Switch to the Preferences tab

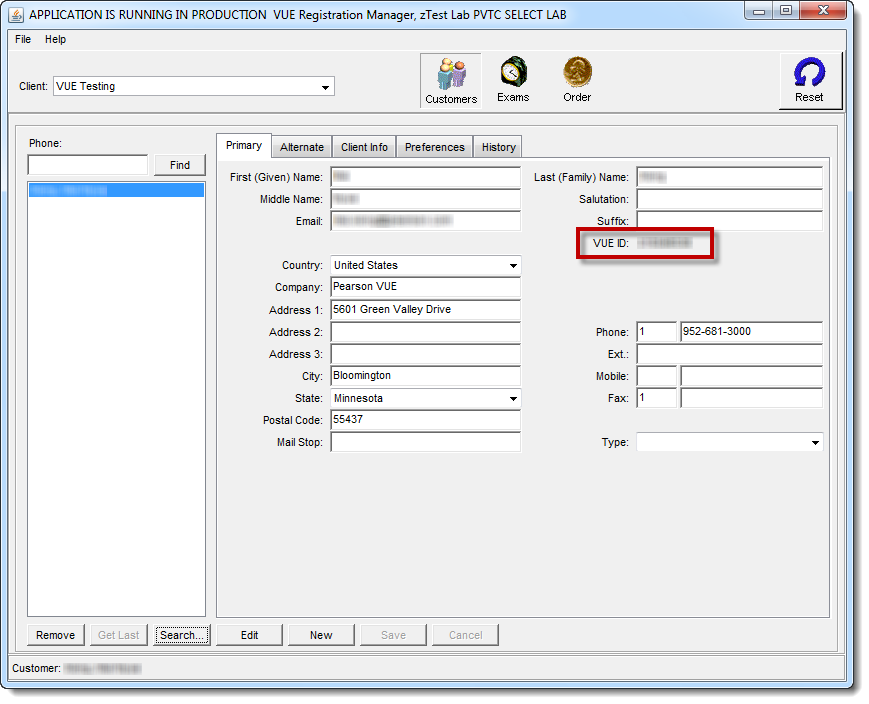(434, 147)
